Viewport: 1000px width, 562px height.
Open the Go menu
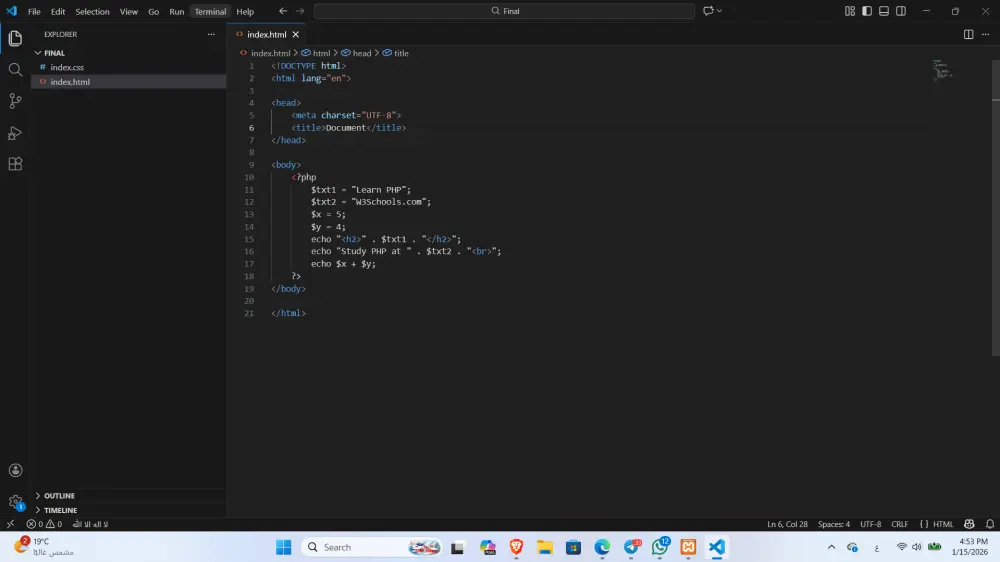pyautogui.click(x=154, y=11)
